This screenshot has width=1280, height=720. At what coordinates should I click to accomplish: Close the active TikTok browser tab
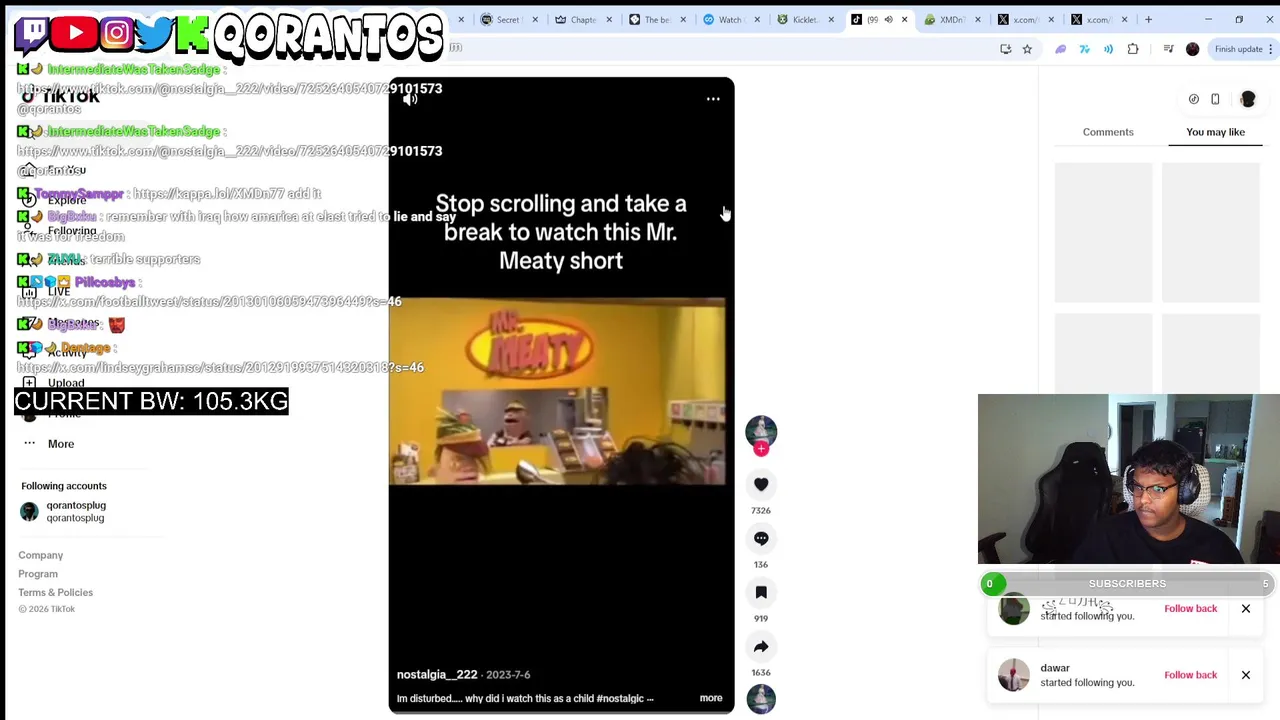click(x=904, y=19)
